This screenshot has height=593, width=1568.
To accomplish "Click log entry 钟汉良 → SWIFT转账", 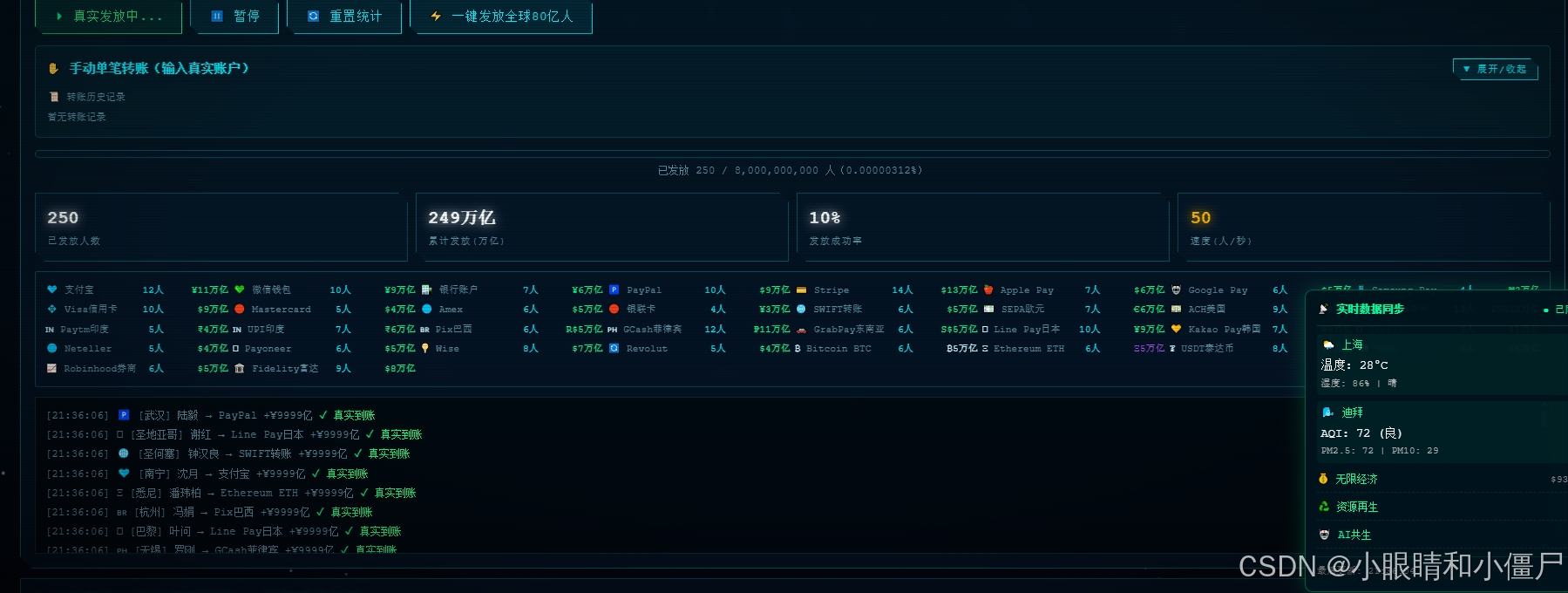I will click(x=228, y=453).
